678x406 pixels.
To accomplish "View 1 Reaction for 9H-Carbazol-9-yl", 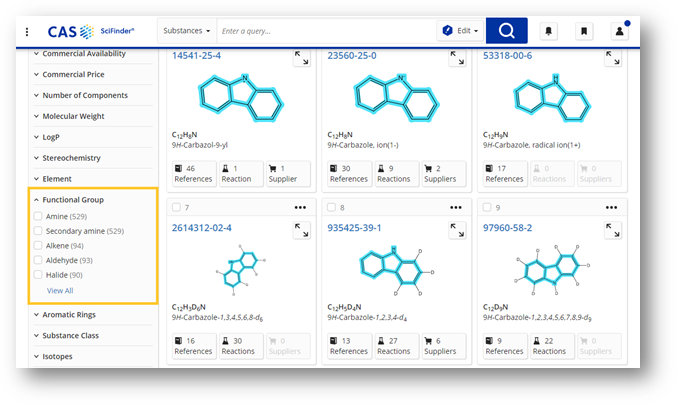I will click(241, 174).
